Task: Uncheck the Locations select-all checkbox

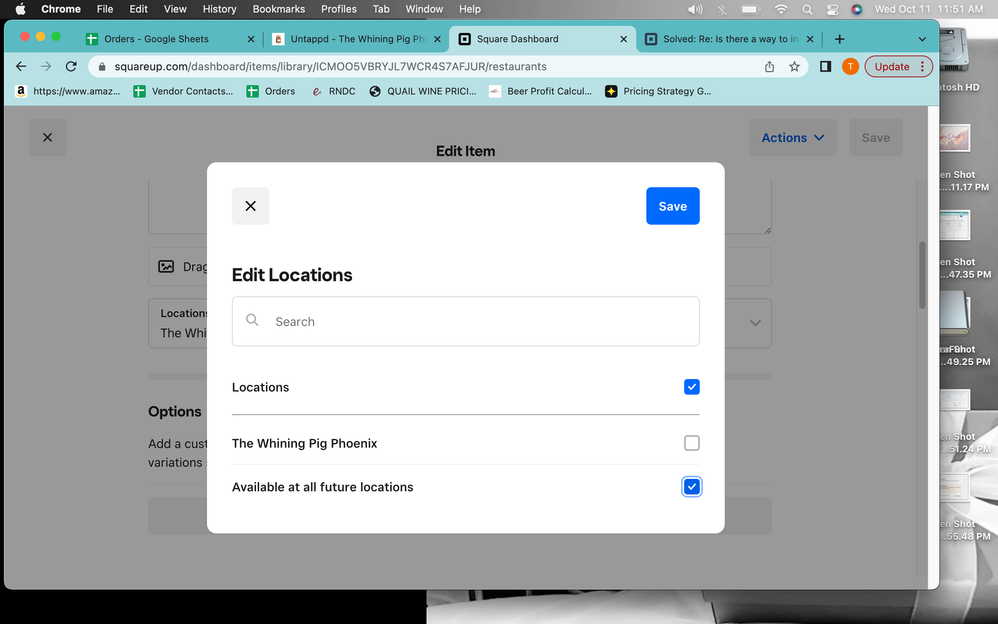Action: (x=691, y=387)
